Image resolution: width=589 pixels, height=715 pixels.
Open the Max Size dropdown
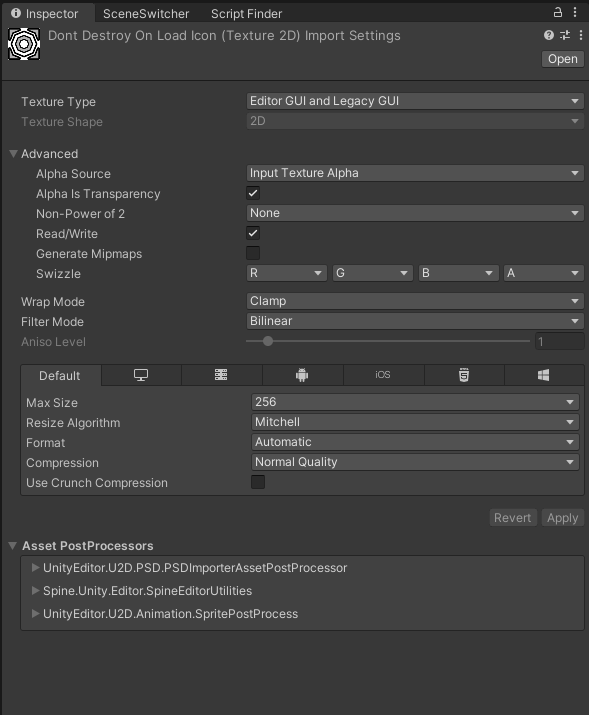415,402
